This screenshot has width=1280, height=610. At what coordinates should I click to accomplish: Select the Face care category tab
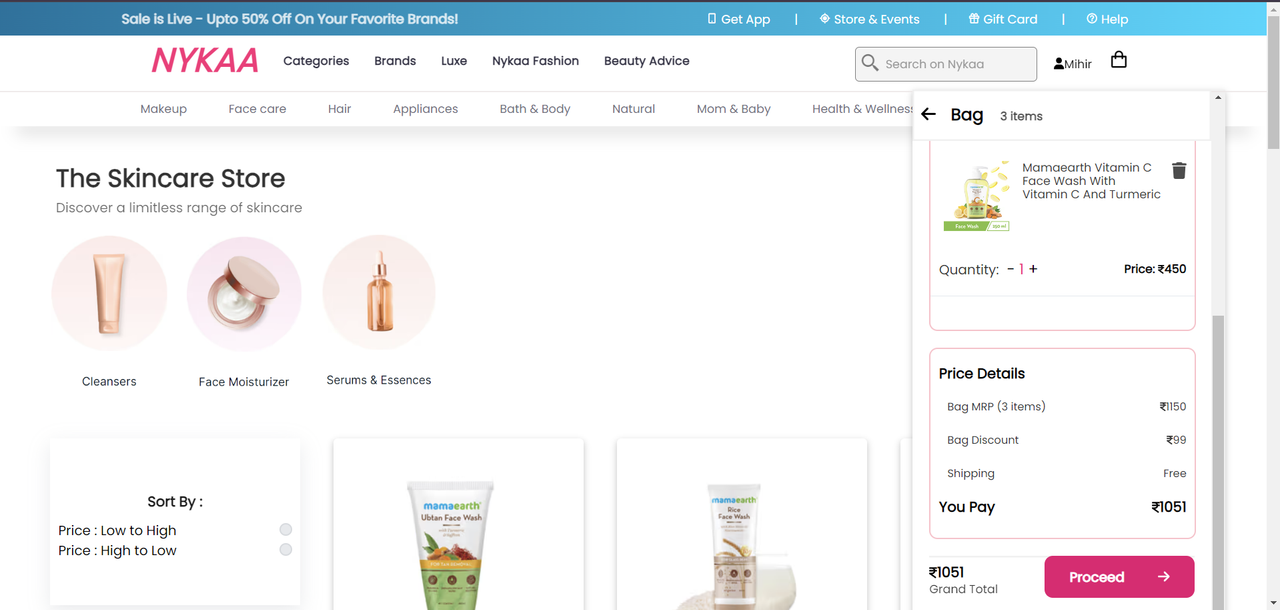pyautogui.click(x=257, y=109)
